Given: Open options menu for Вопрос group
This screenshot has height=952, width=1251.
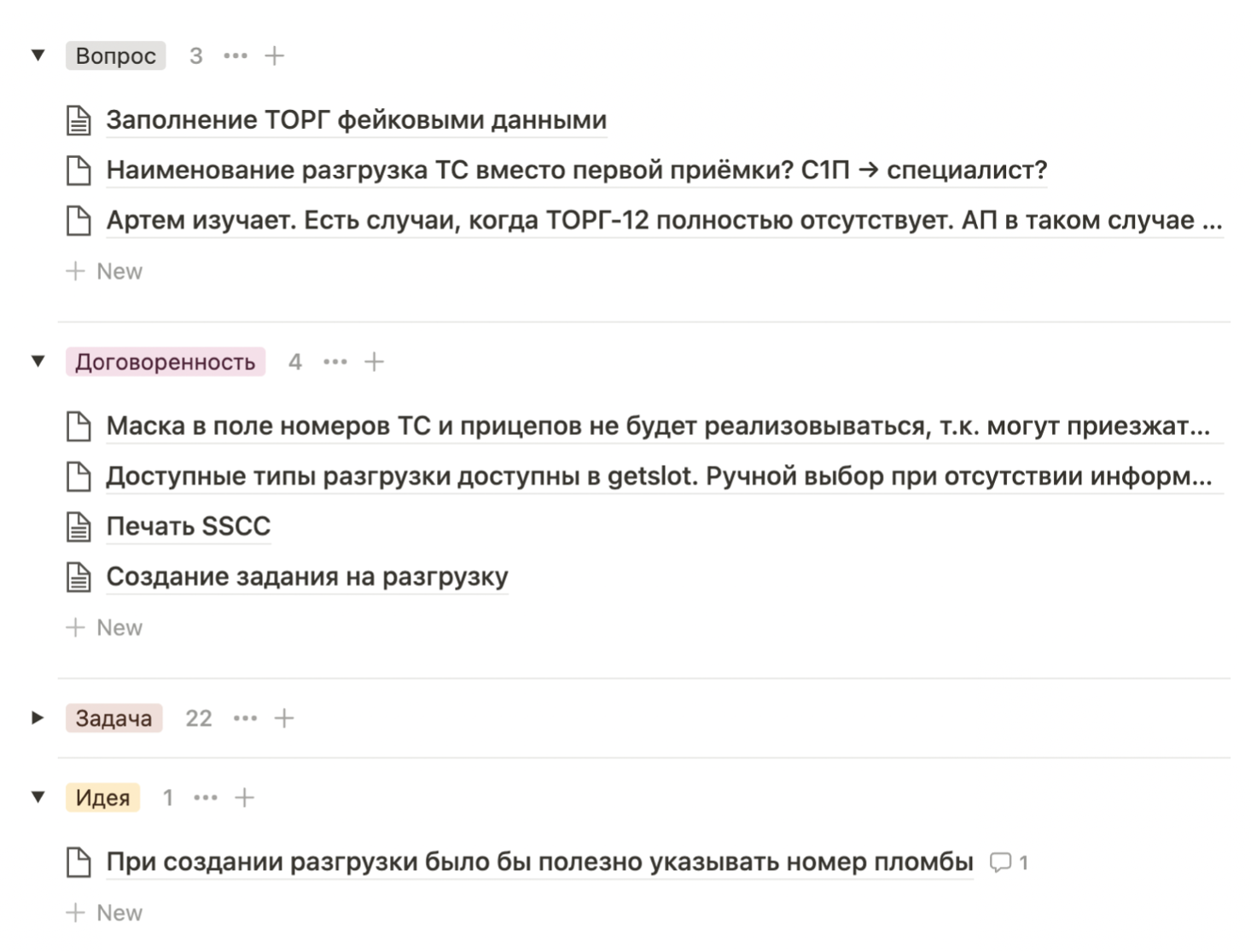Looking at the screenshot, I should click(236, 56).
